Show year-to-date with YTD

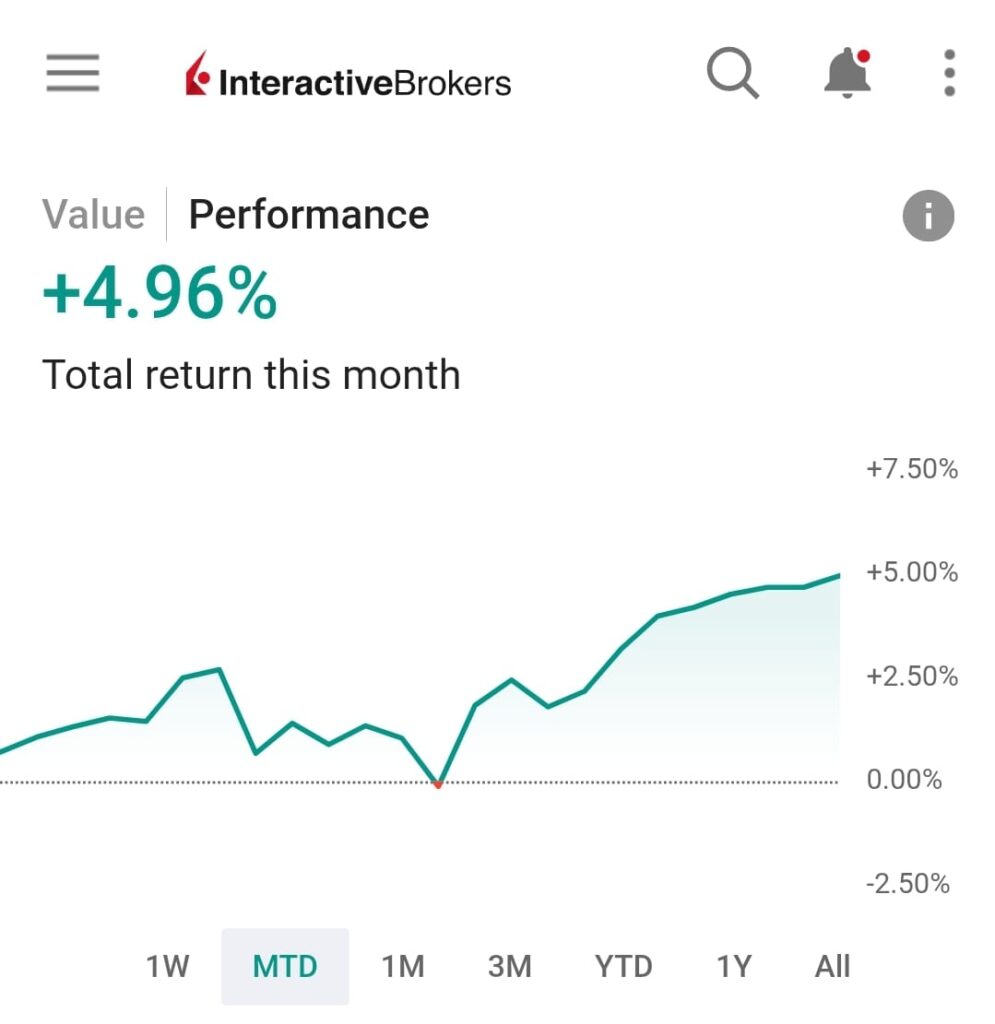(x=623, y=967)
